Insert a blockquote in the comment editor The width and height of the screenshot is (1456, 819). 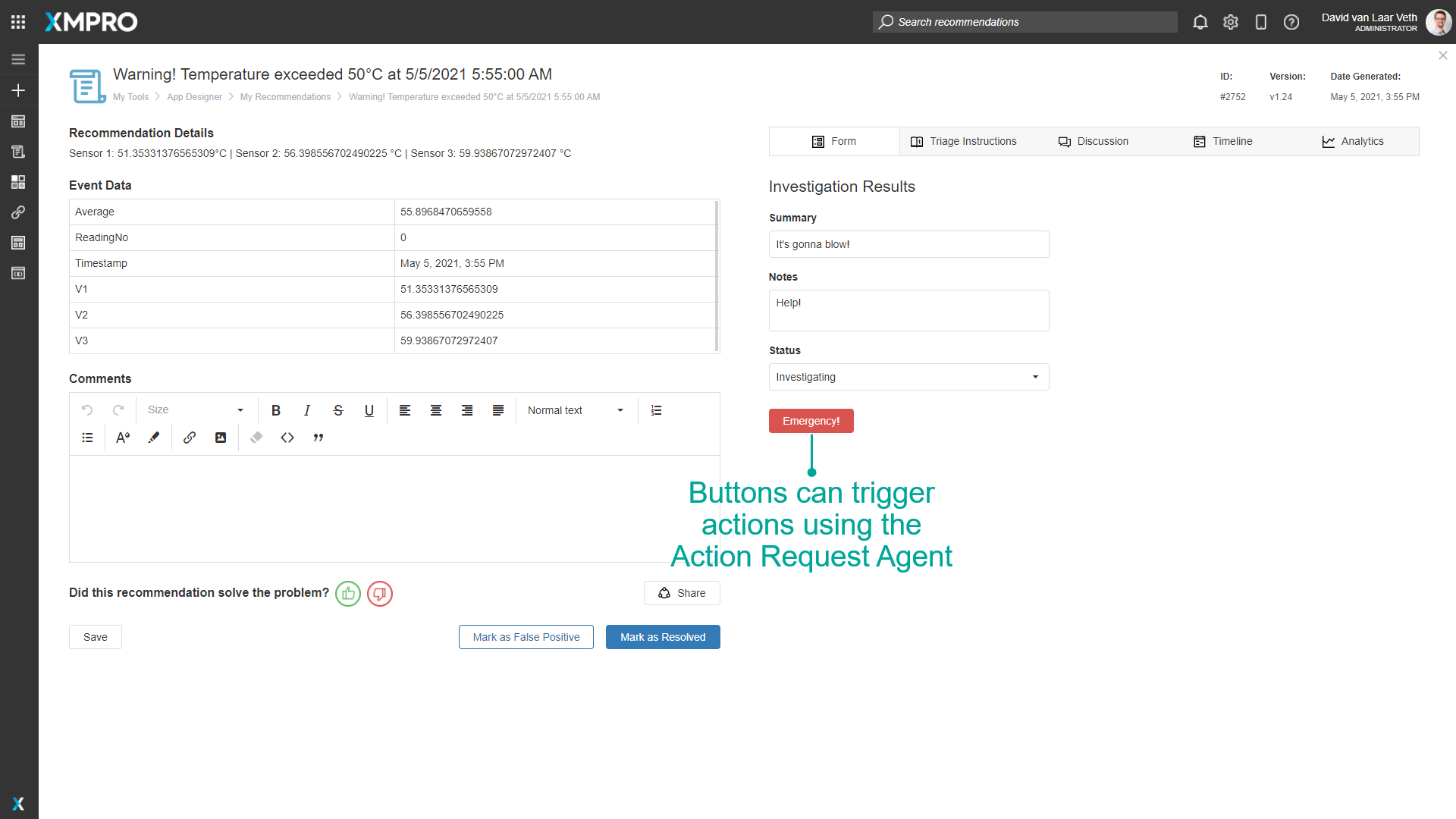coord(318,438)
